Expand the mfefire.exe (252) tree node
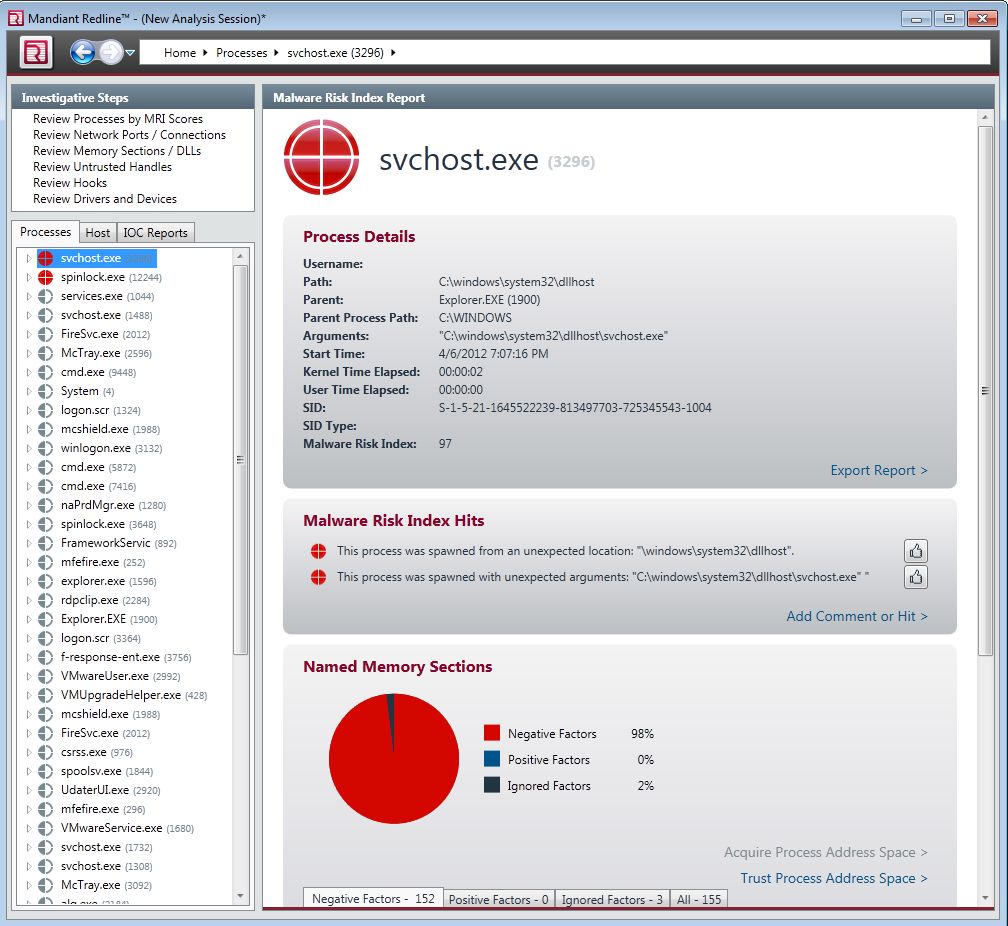Image resolution: width=1008 pixels, height=926 pixels. (28, 562)
